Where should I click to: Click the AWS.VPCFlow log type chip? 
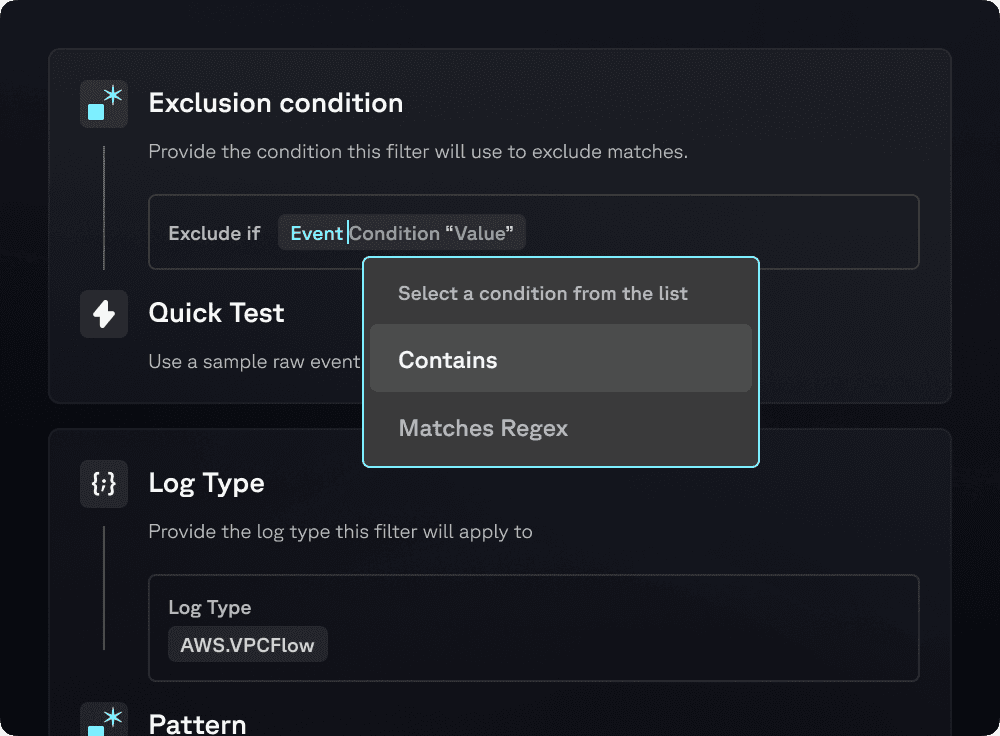pyautogui.click(x=247, y=645)
